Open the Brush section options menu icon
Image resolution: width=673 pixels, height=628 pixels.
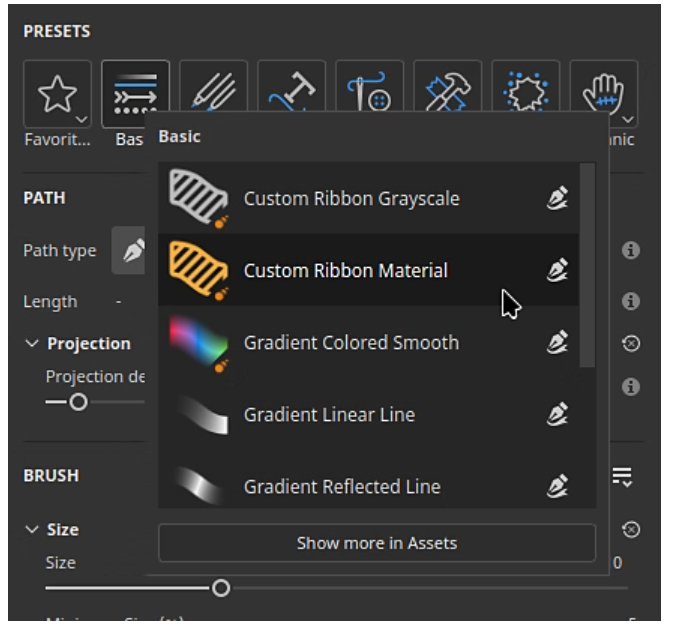621,476
